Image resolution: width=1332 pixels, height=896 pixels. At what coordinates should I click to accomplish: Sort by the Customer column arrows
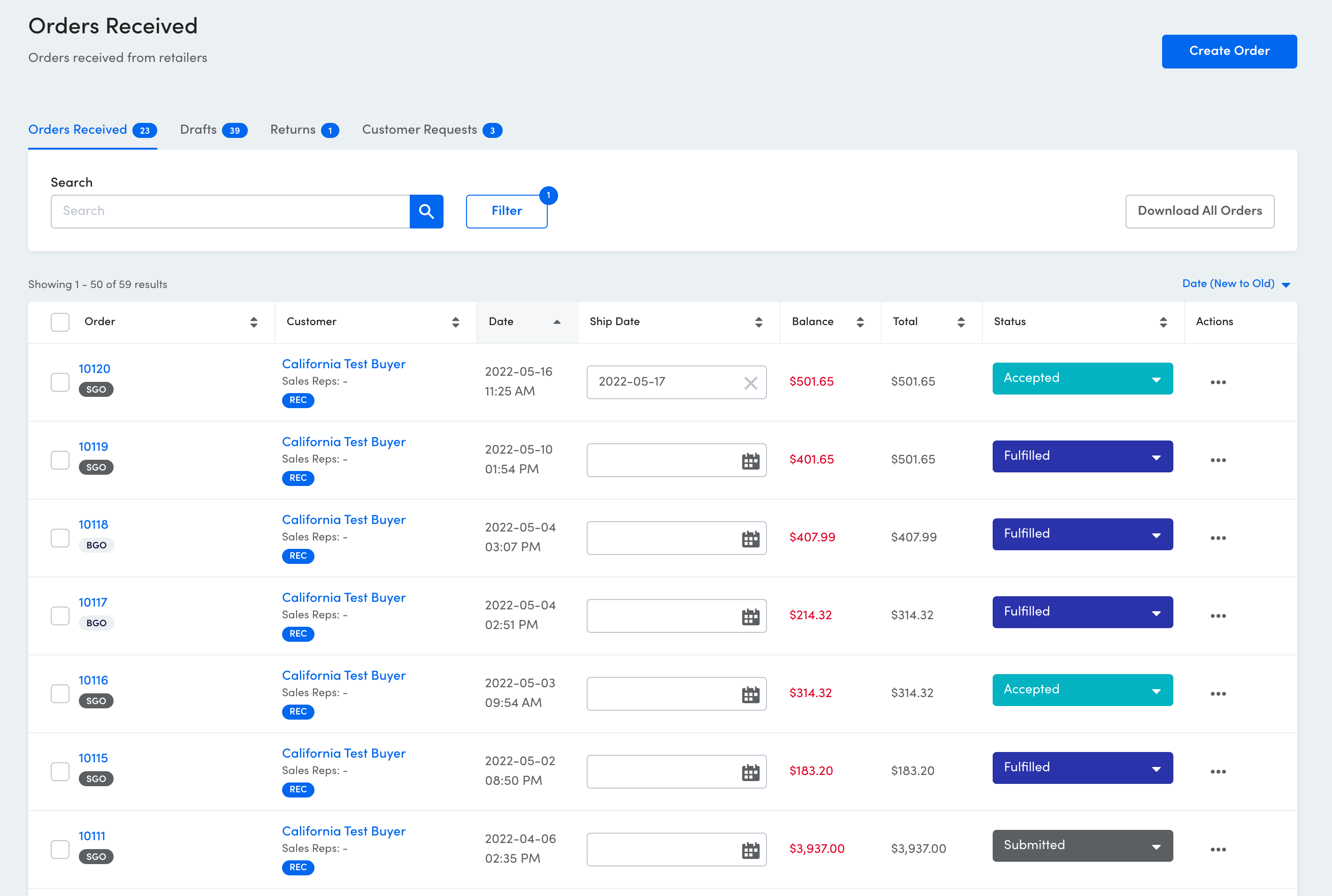click(456, 322)
